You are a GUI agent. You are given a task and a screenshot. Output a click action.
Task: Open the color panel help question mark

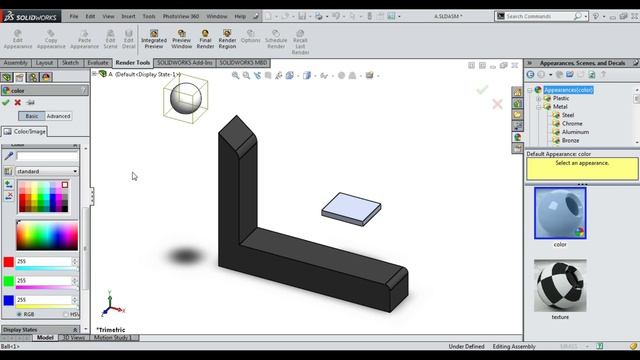[x=84, y=90]
